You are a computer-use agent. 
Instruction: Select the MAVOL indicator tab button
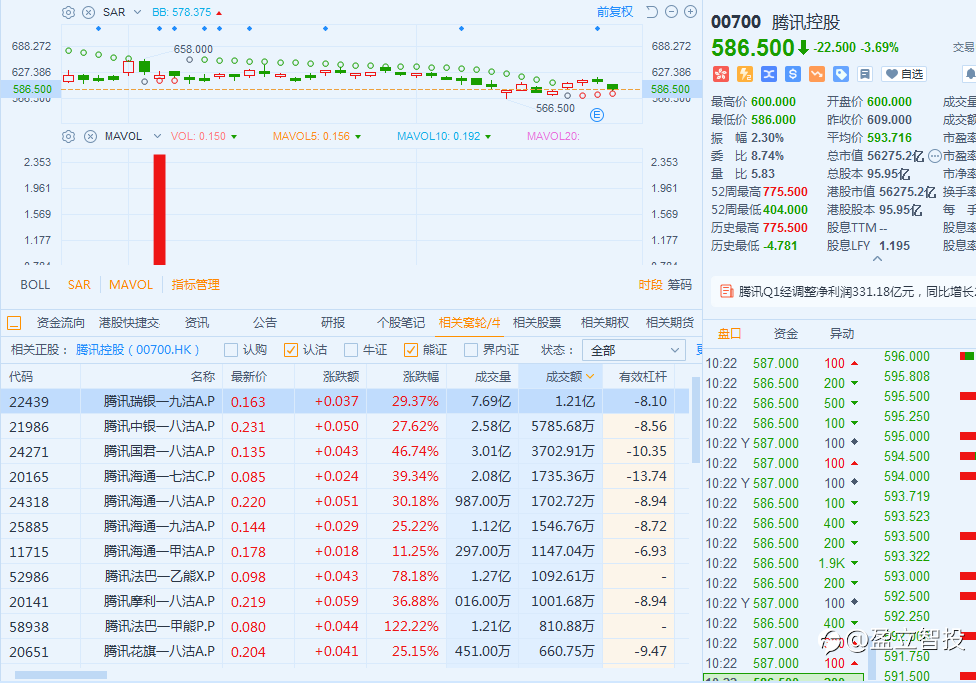131,285
